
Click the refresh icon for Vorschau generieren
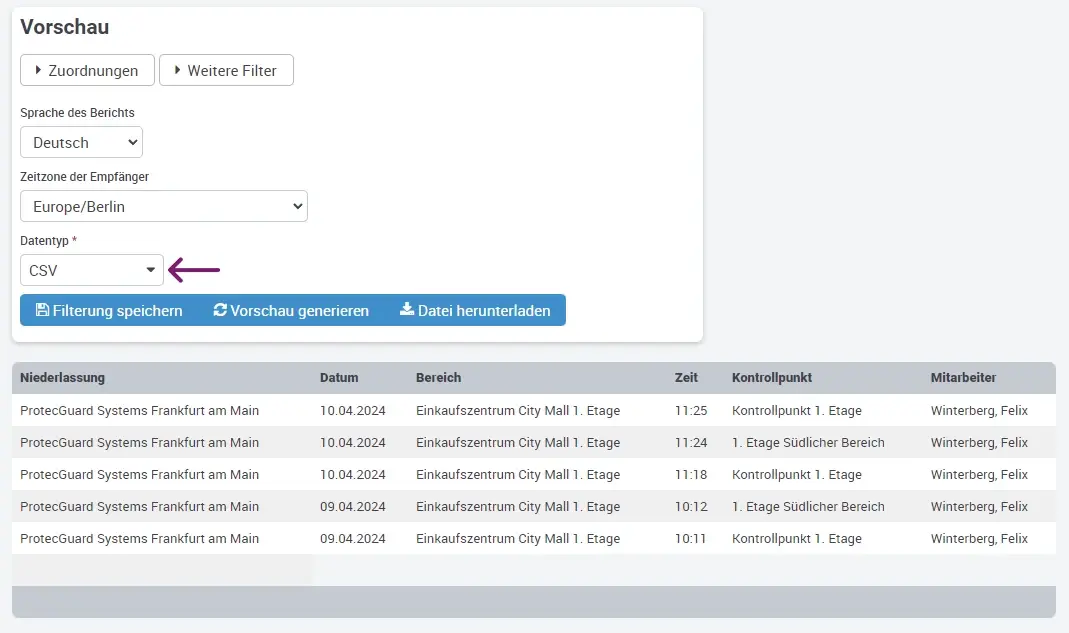click(x=220, y=310)
